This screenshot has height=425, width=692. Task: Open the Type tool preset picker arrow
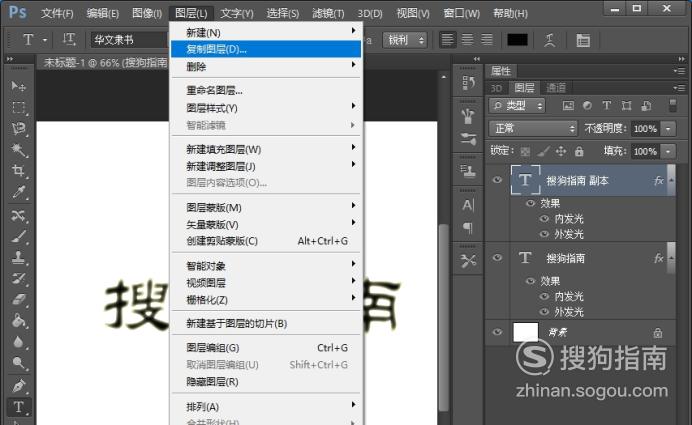point(45,40)
